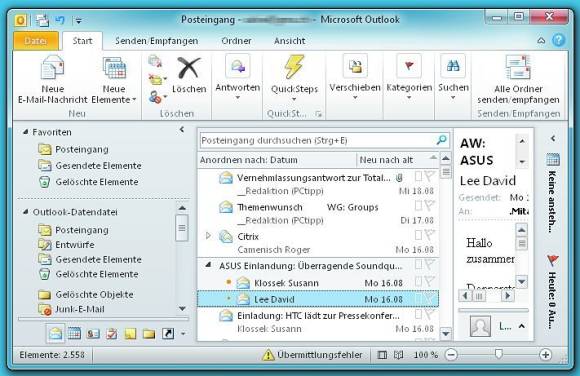Adjust the zoom slider handle

point(499,354)
